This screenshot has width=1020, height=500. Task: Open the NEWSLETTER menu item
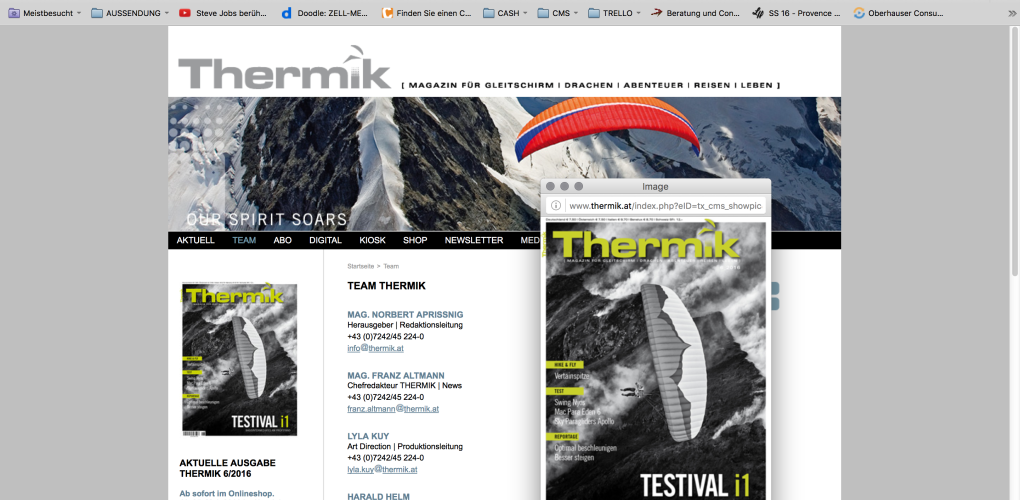point(474,241)
